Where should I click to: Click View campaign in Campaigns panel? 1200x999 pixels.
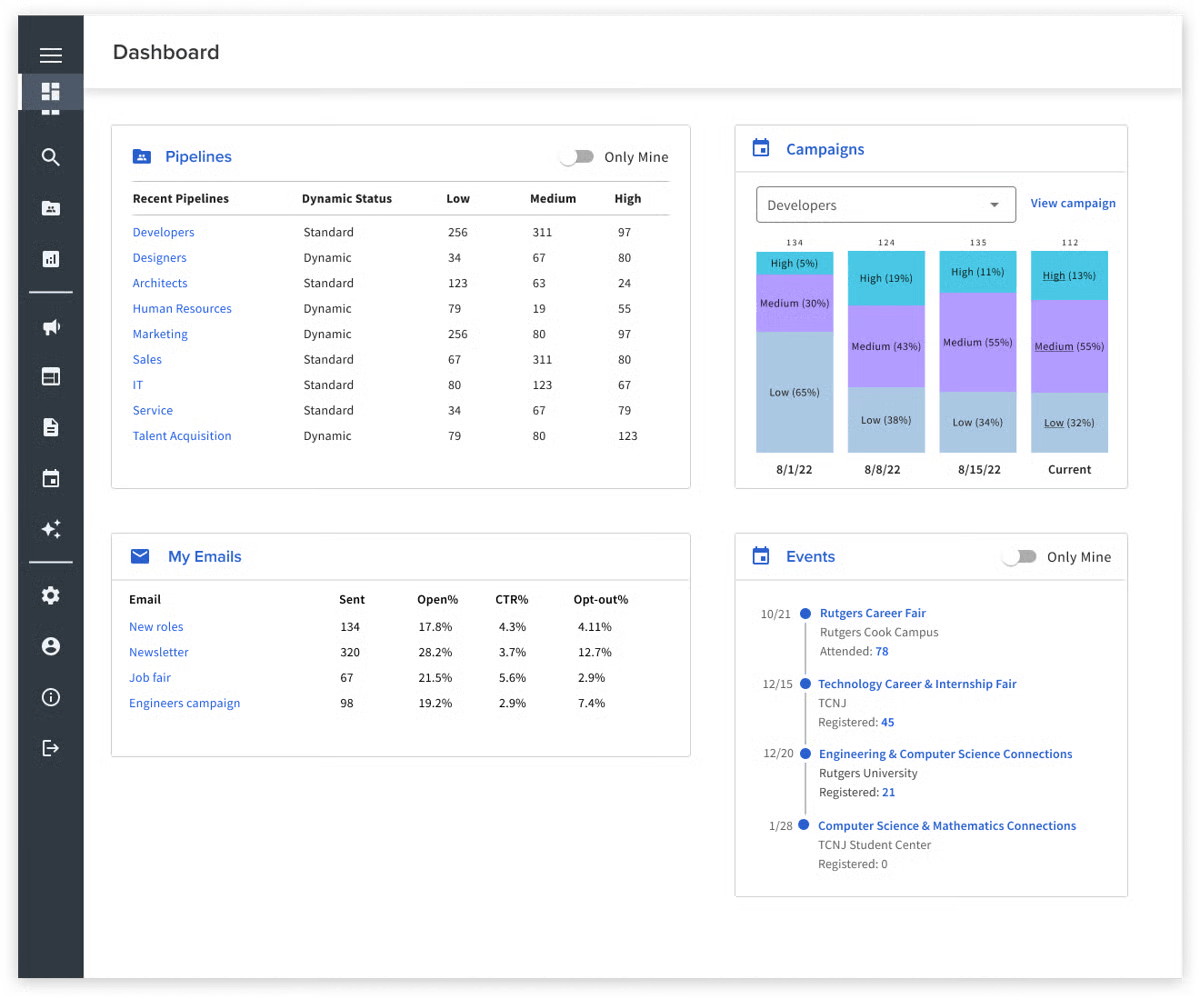click(1073, 203)
